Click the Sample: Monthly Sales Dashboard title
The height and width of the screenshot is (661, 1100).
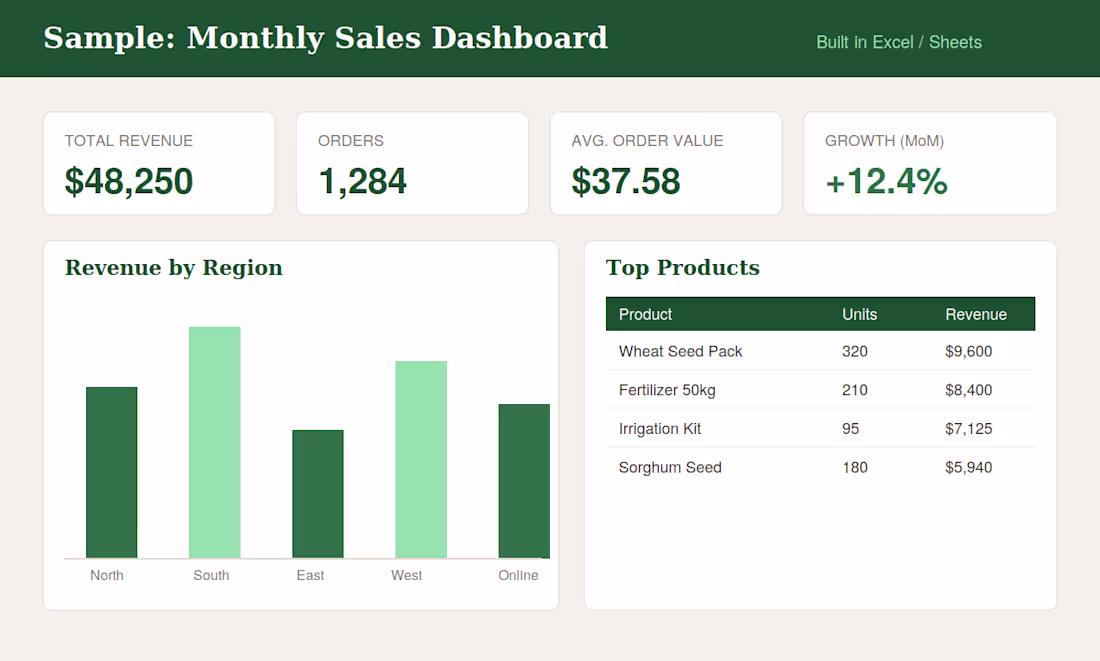tap(326, 38)
